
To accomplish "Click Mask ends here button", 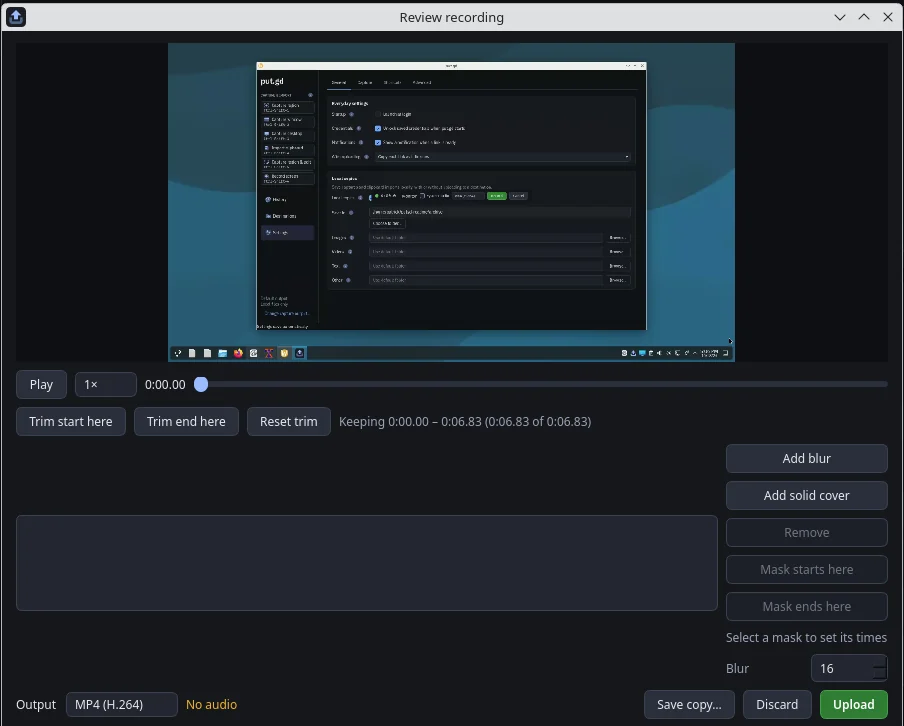I will point(807,606).
